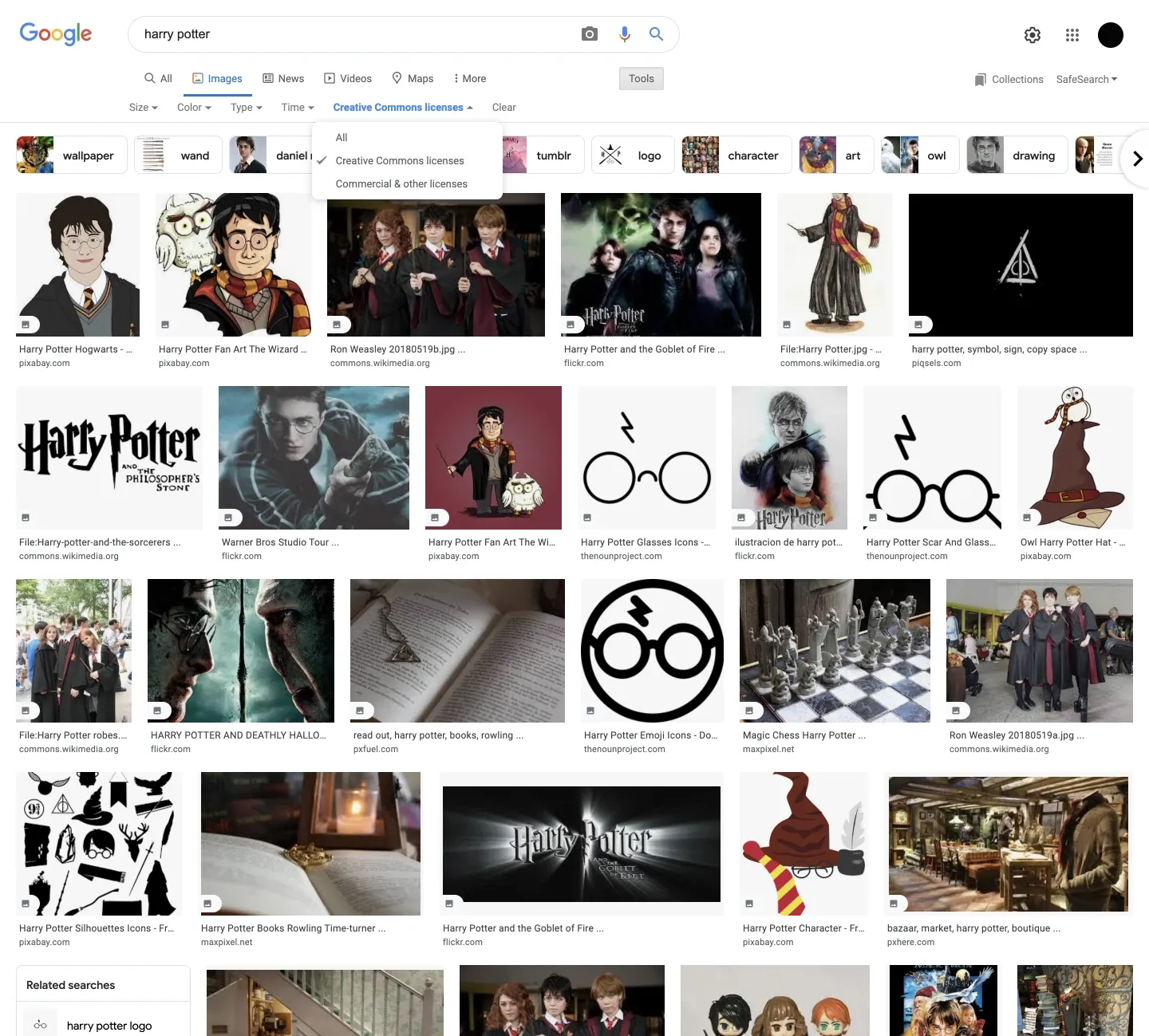Open the Type filter dropdown
This screenshot has height=1036, width=1149.
point(247,107)
